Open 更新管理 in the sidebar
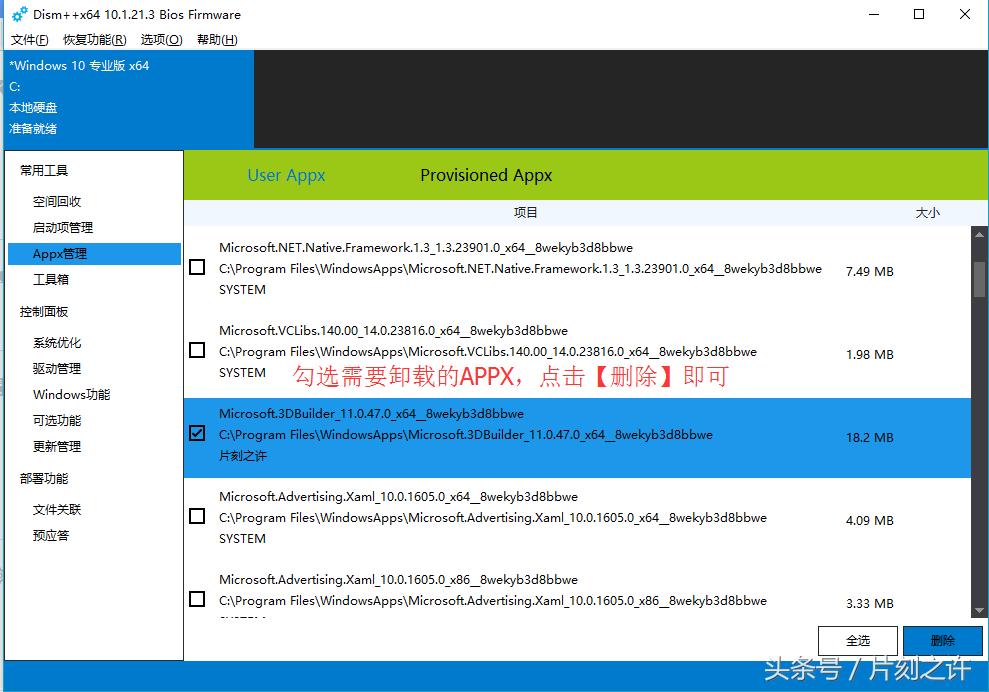Screen dimensions: 989x692 [57, 446]
